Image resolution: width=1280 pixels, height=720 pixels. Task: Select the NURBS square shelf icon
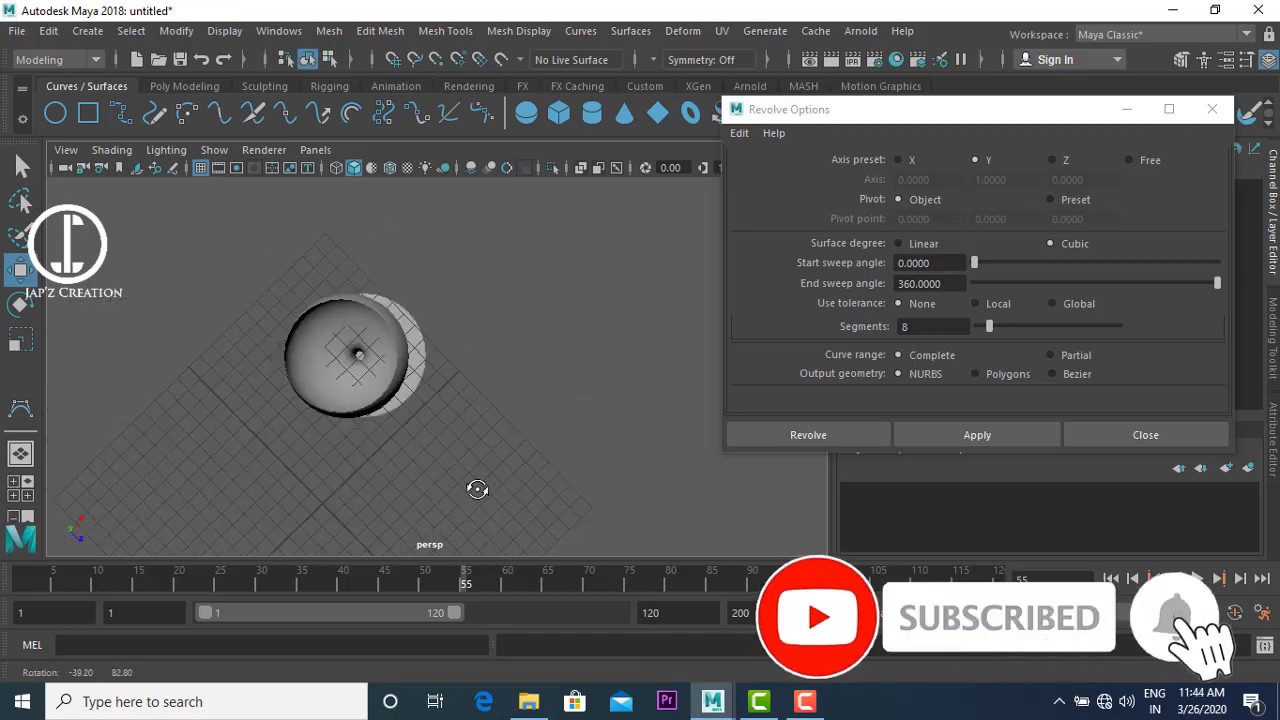click(x=88, y=113)
